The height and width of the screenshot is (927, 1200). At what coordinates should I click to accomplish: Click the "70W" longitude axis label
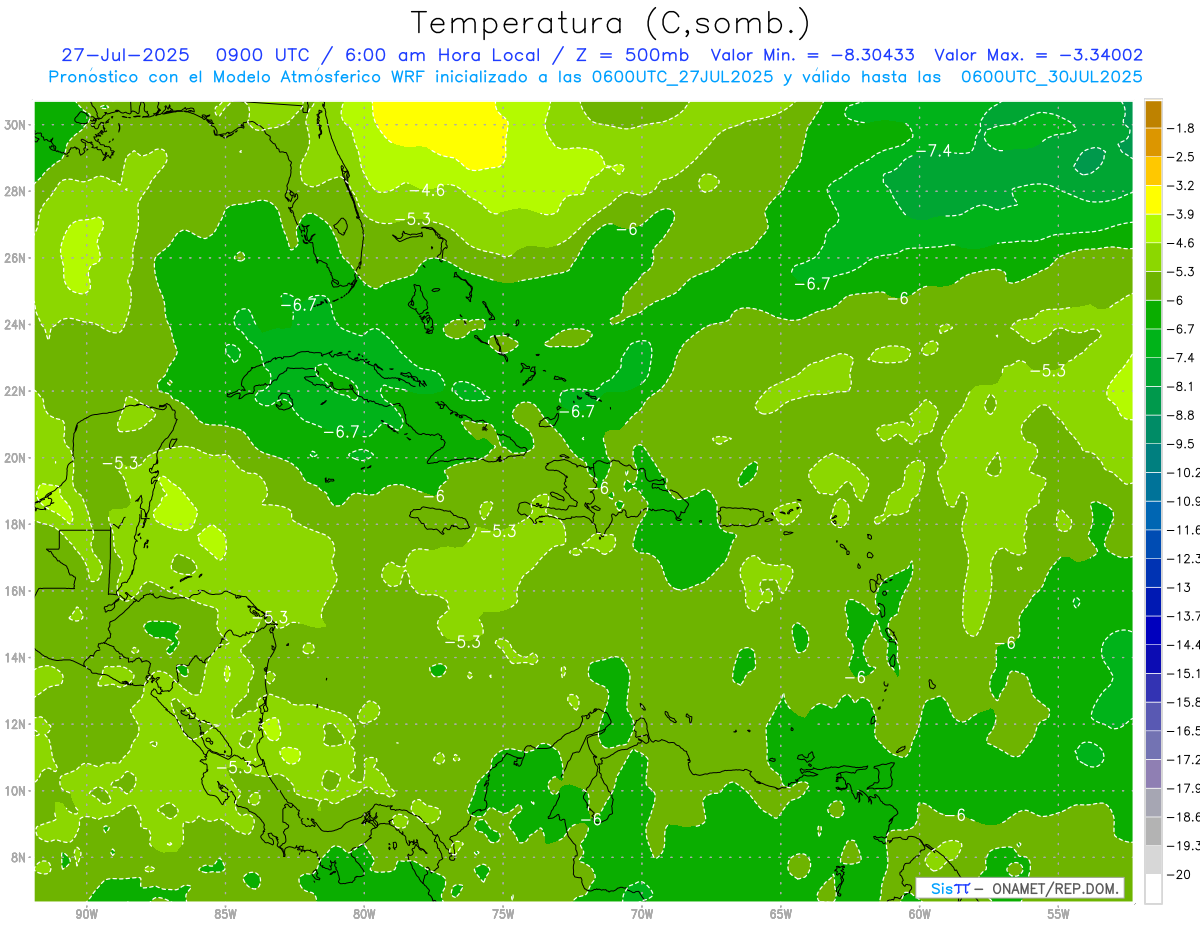pos(642,914)
